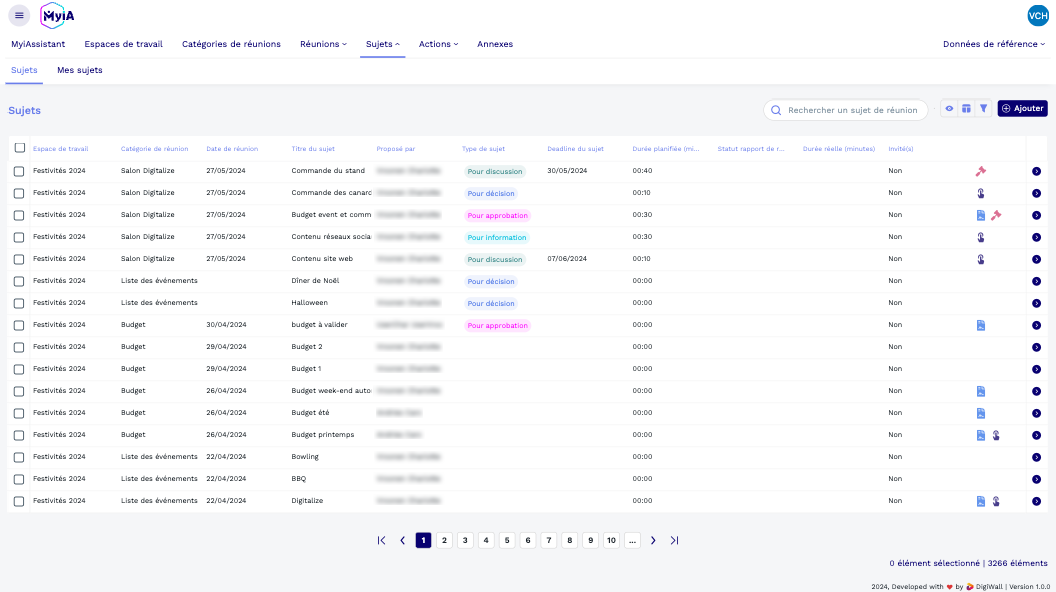Switch to the Mes sujets tab

tap(80, 70)
